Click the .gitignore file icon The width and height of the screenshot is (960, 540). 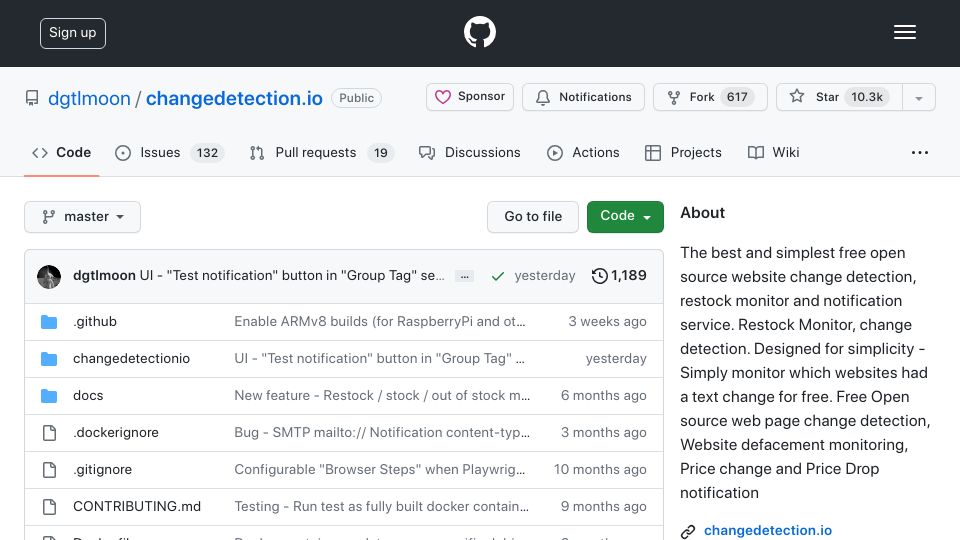pyautogui.click(x=50, y=470)
